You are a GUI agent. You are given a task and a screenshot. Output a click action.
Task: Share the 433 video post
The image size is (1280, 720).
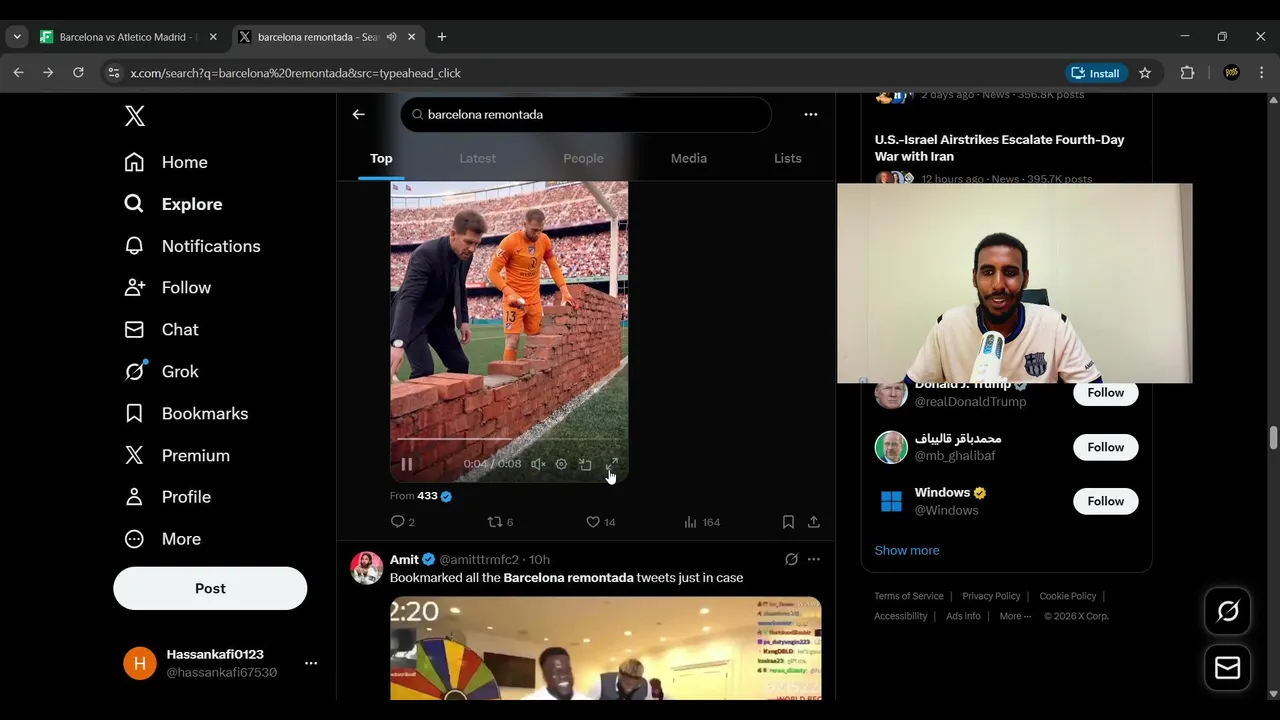(814, 522)
